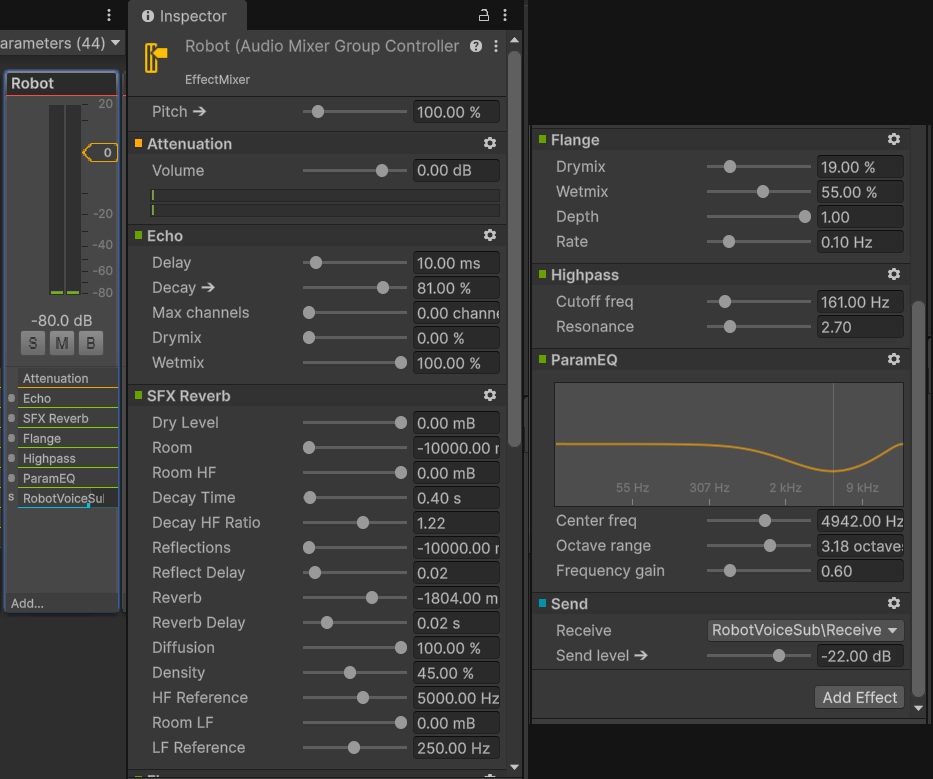Screen dimensions: 933x779
Task: Open the Receive target dropdown
Action: 805,630
